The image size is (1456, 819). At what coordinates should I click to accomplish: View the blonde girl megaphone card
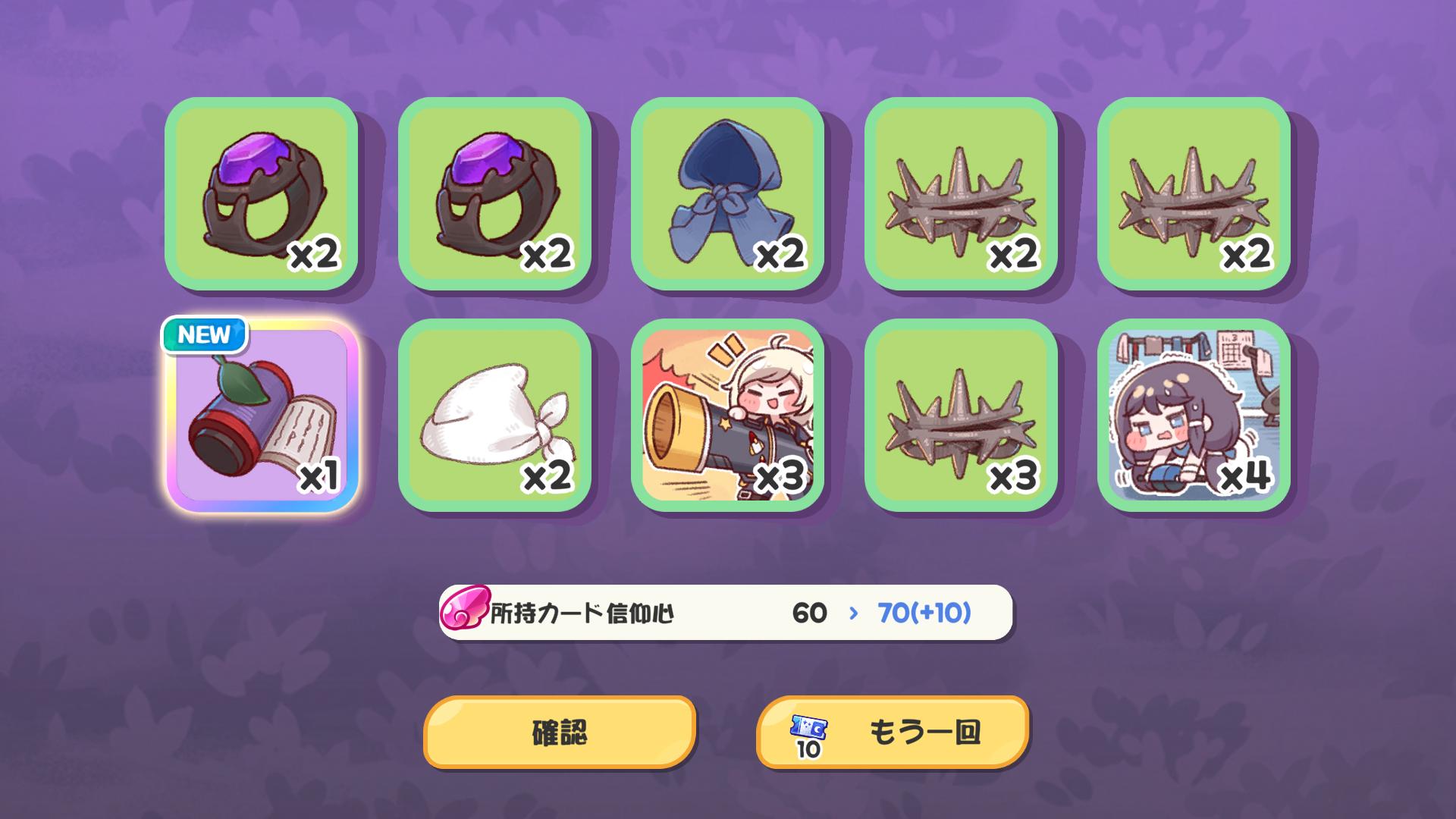(x=727, y=416)
